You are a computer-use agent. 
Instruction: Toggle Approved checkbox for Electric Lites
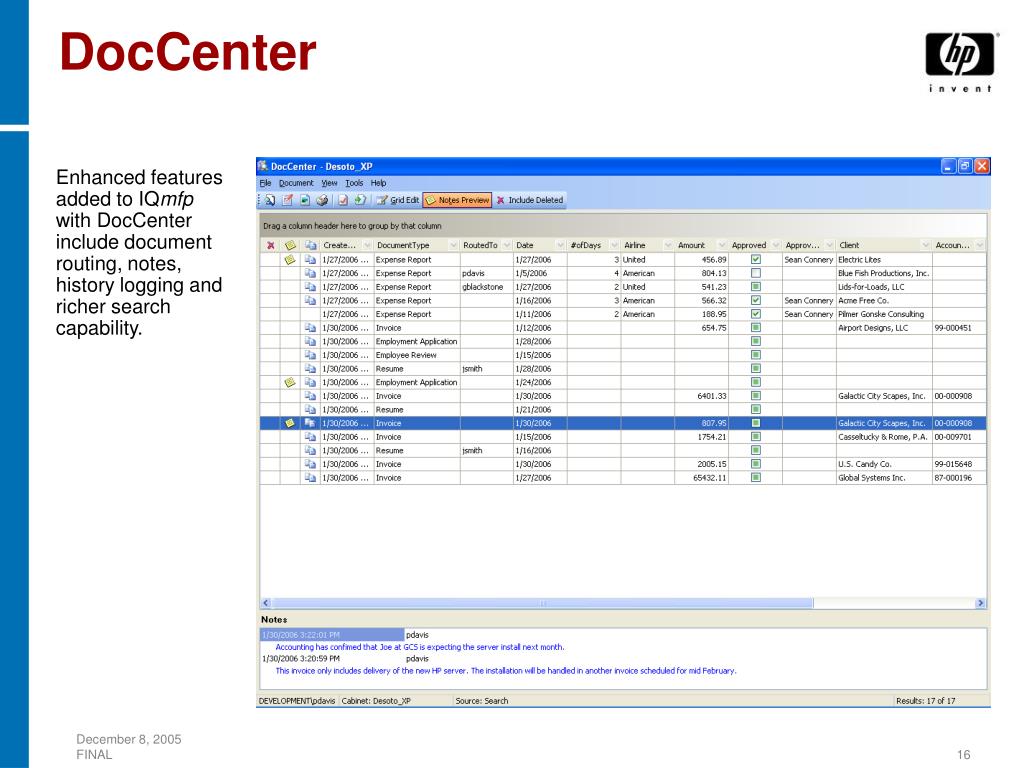(x=756, y=259)
